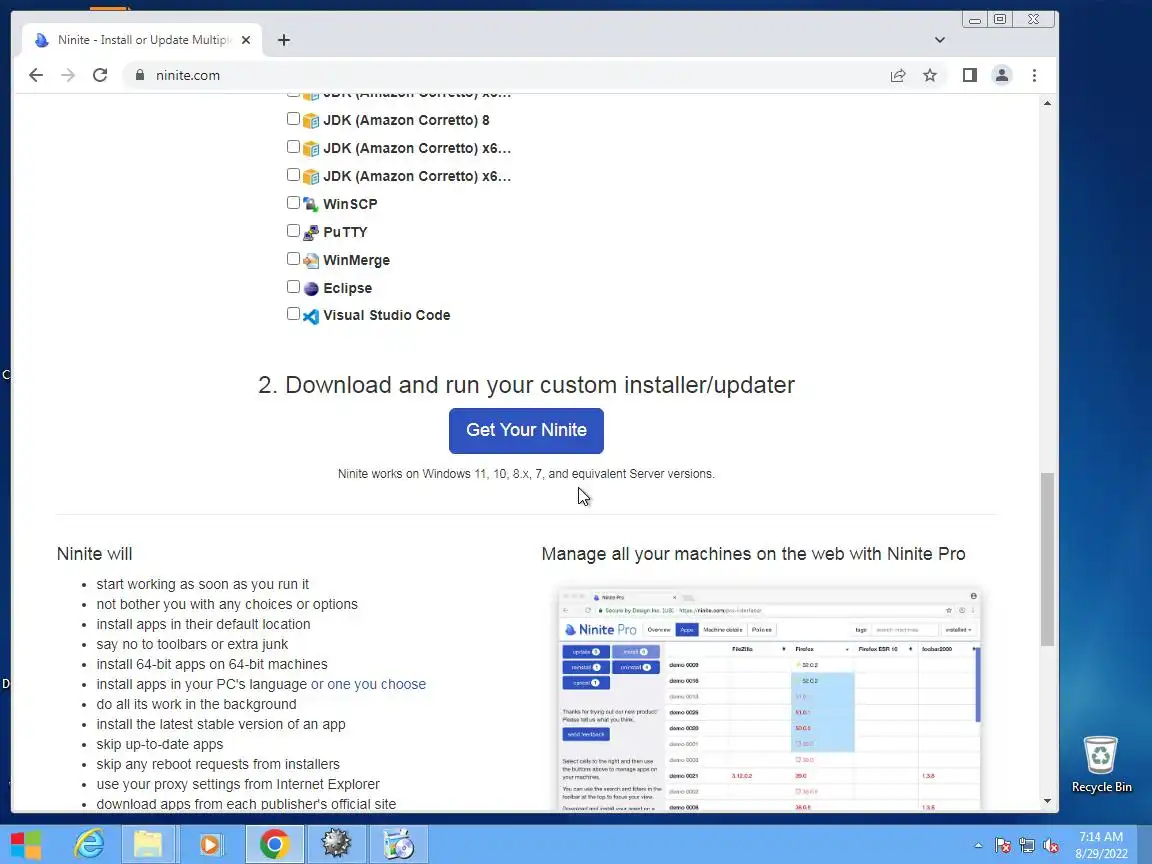Open Windows Media Player from taskbar
This screenshot has width=1152, height=864.
(x=209, y=843)
